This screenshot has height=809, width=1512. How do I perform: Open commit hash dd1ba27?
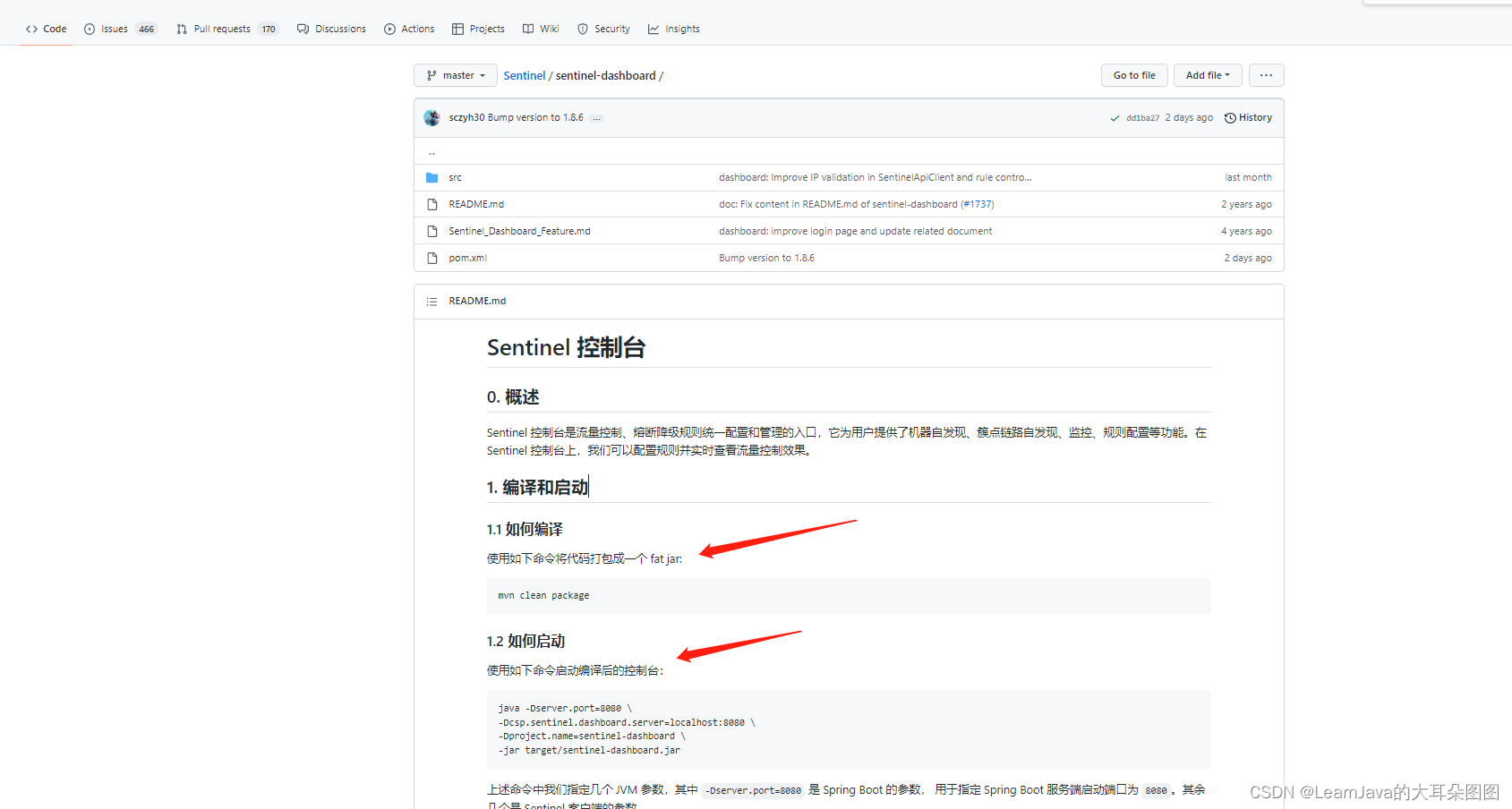point(1142,118)
